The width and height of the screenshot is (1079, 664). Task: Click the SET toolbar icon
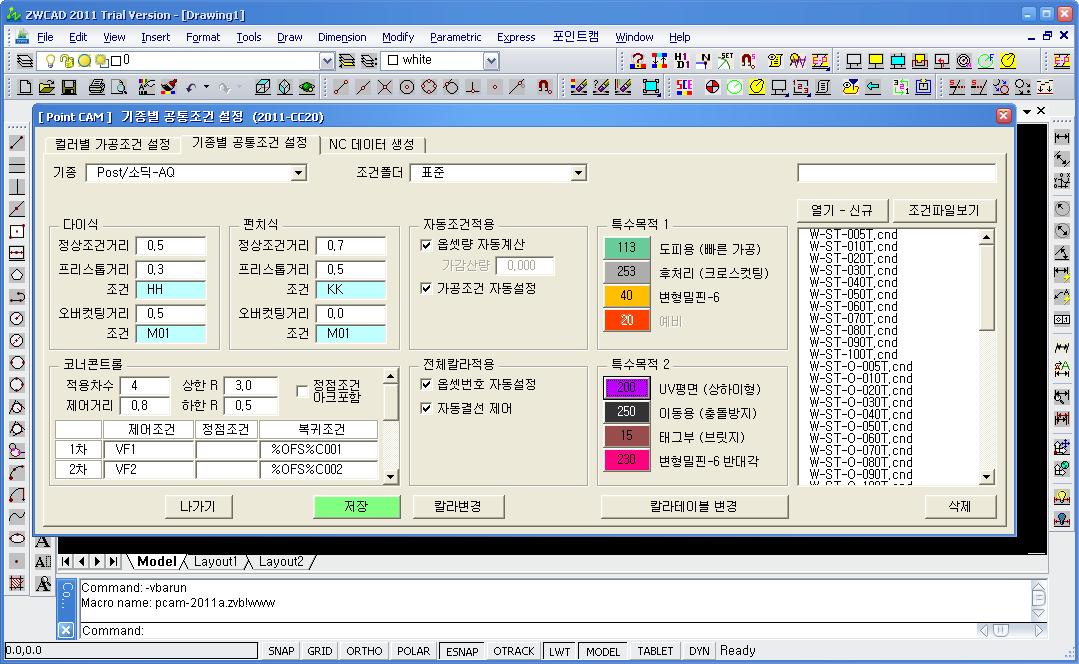[726, 61]
